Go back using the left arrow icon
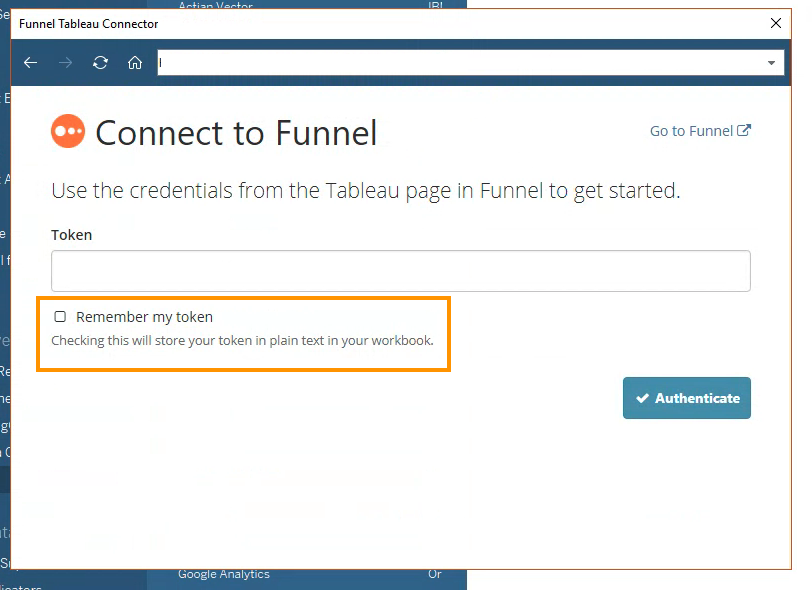The width and height of the screenshot is (812, 590). point(31,63)
